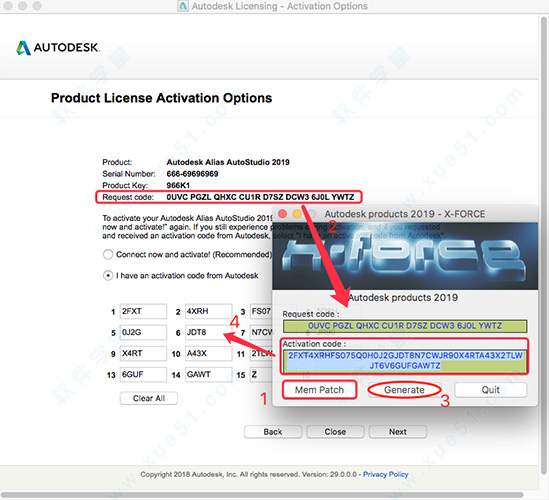Focus activation field 9 containing X4RT
This screenshot has height=500, width=549.
pyautogui.click(x=143, y=353)
